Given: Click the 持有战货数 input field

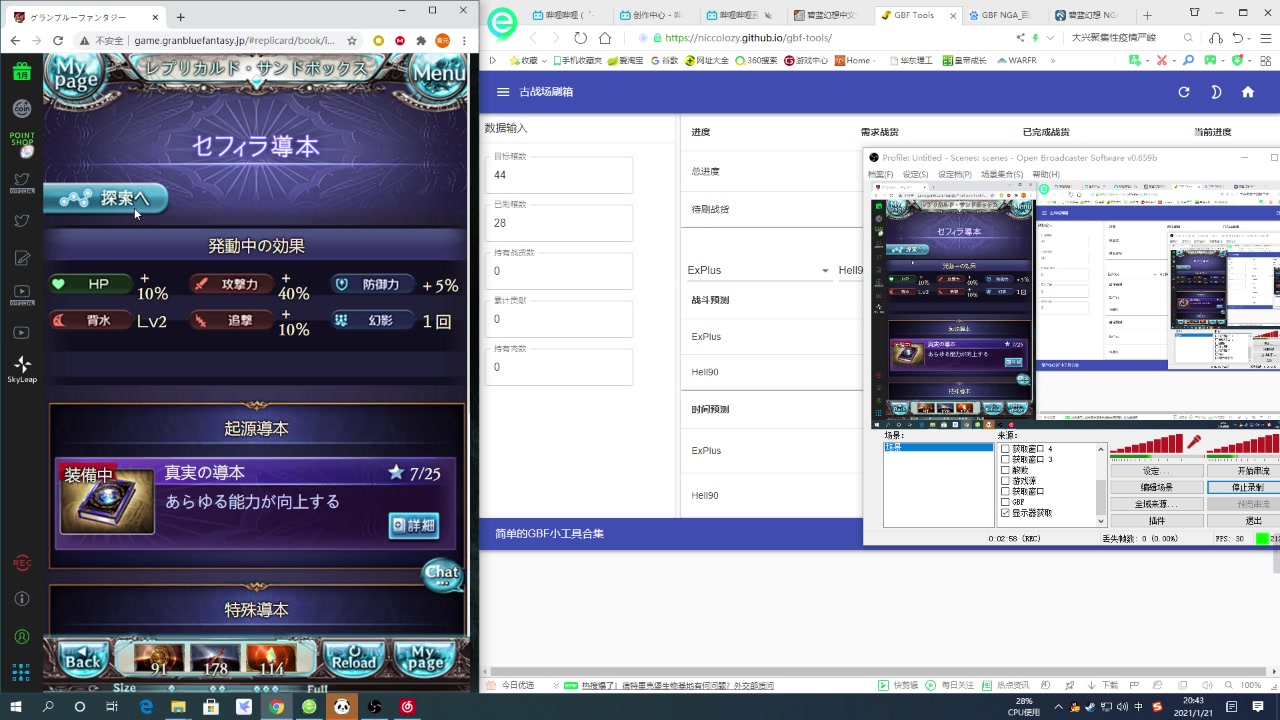Looking at the screenshot, I should pyautogui.click(x=559, y=271).
